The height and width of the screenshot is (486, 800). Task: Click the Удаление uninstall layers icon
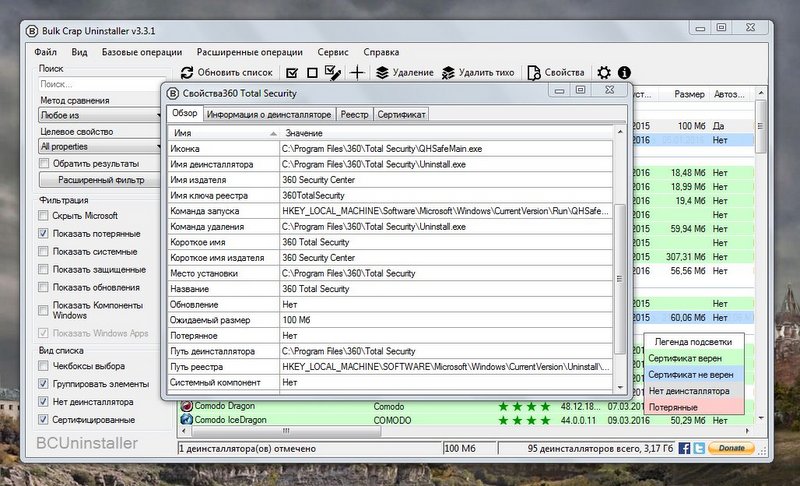(382, 73)
